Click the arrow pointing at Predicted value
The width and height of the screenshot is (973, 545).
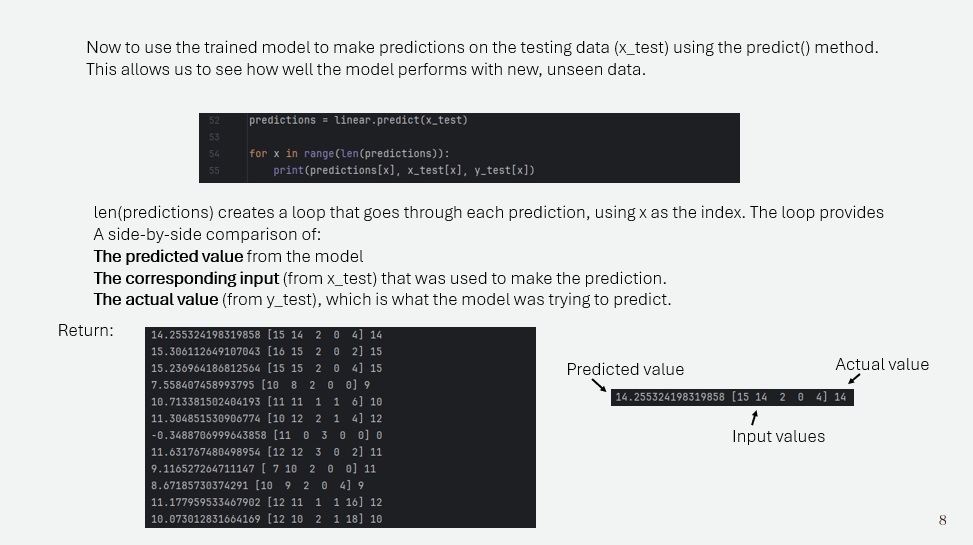[599, 385]
